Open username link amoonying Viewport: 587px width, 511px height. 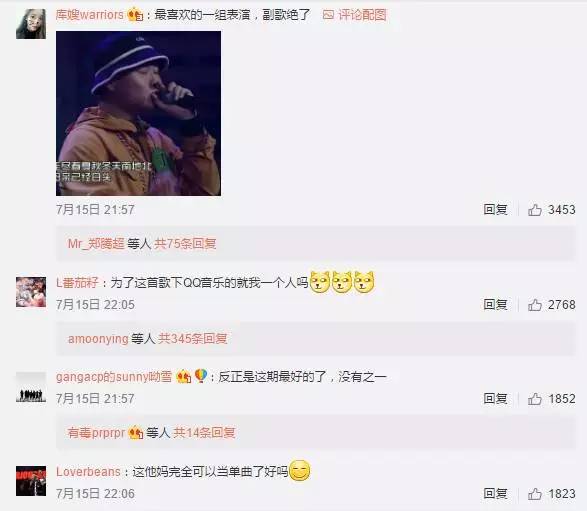tap(98, 339)
